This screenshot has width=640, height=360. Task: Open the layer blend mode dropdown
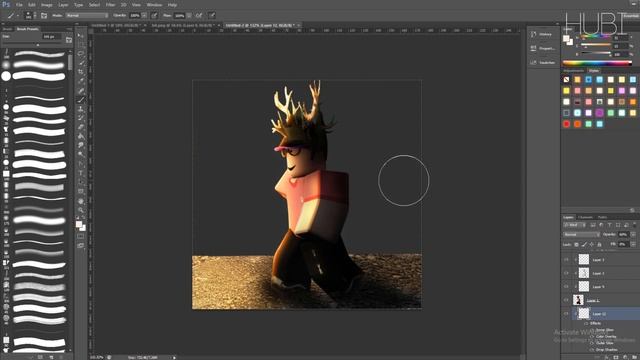[581, 235]
